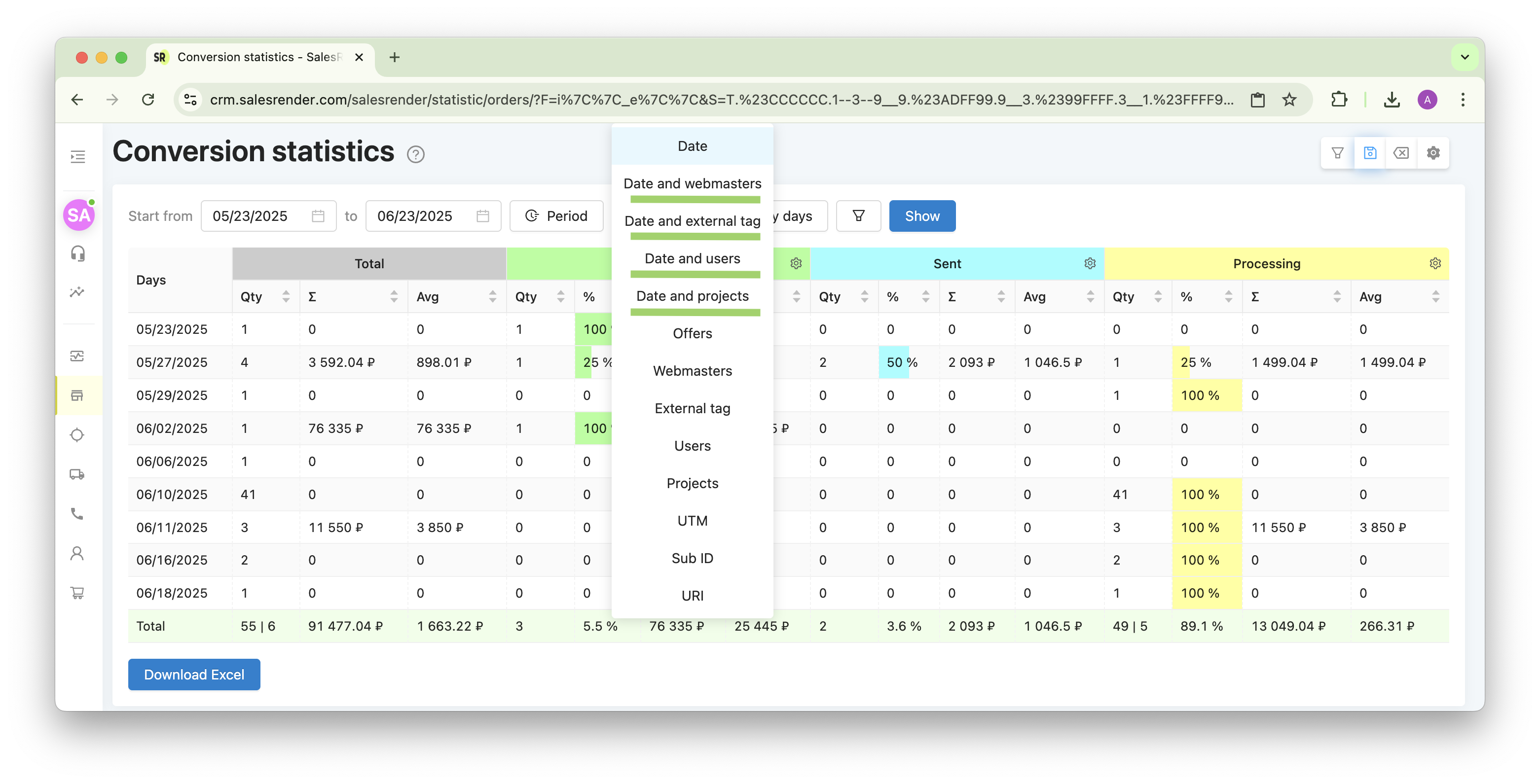Select Date grouping option
Image resolution: width=1540 pixels, height=784 pixels.
[692, 146]
